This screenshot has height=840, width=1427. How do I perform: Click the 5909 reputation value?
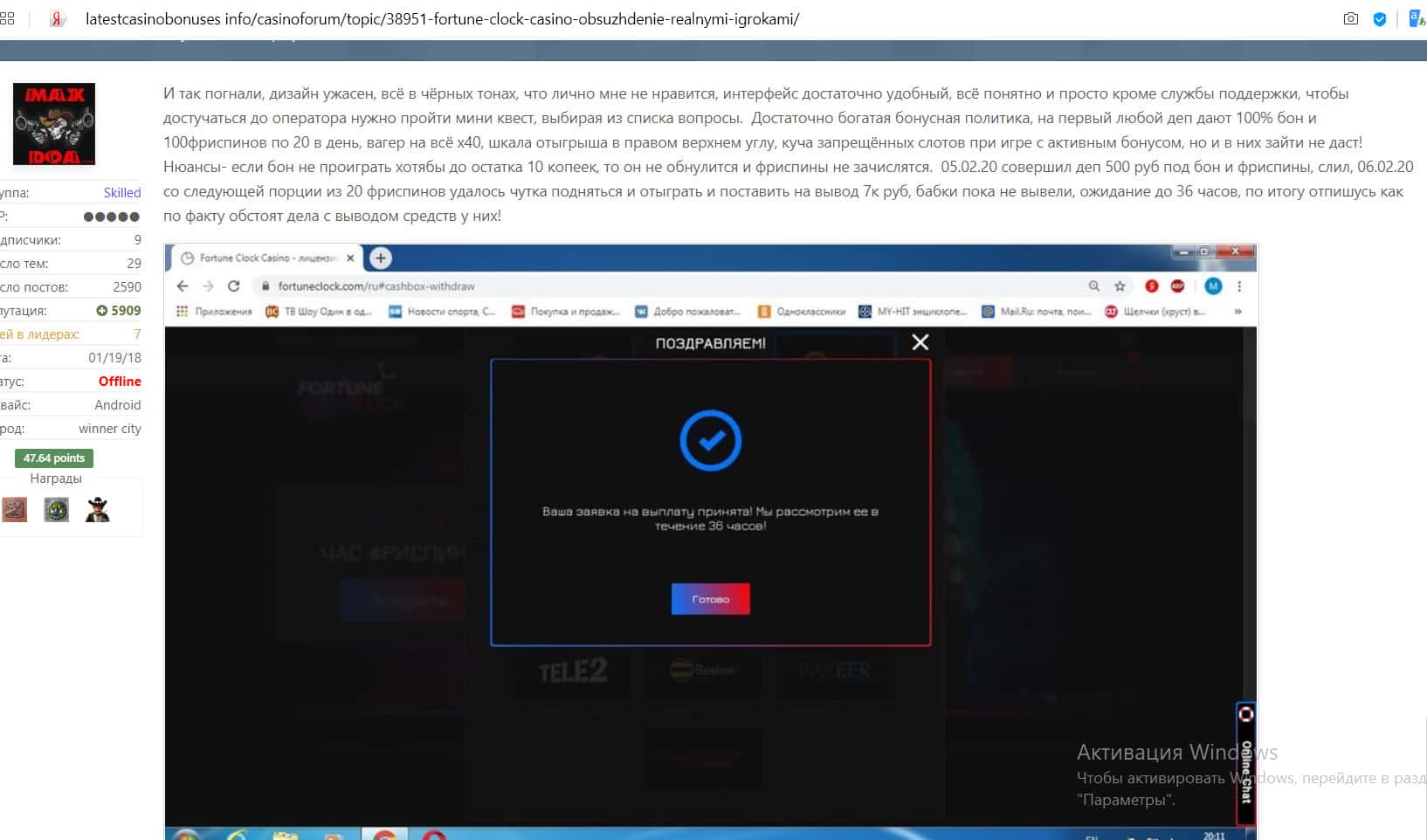click(x=126, y=310)
